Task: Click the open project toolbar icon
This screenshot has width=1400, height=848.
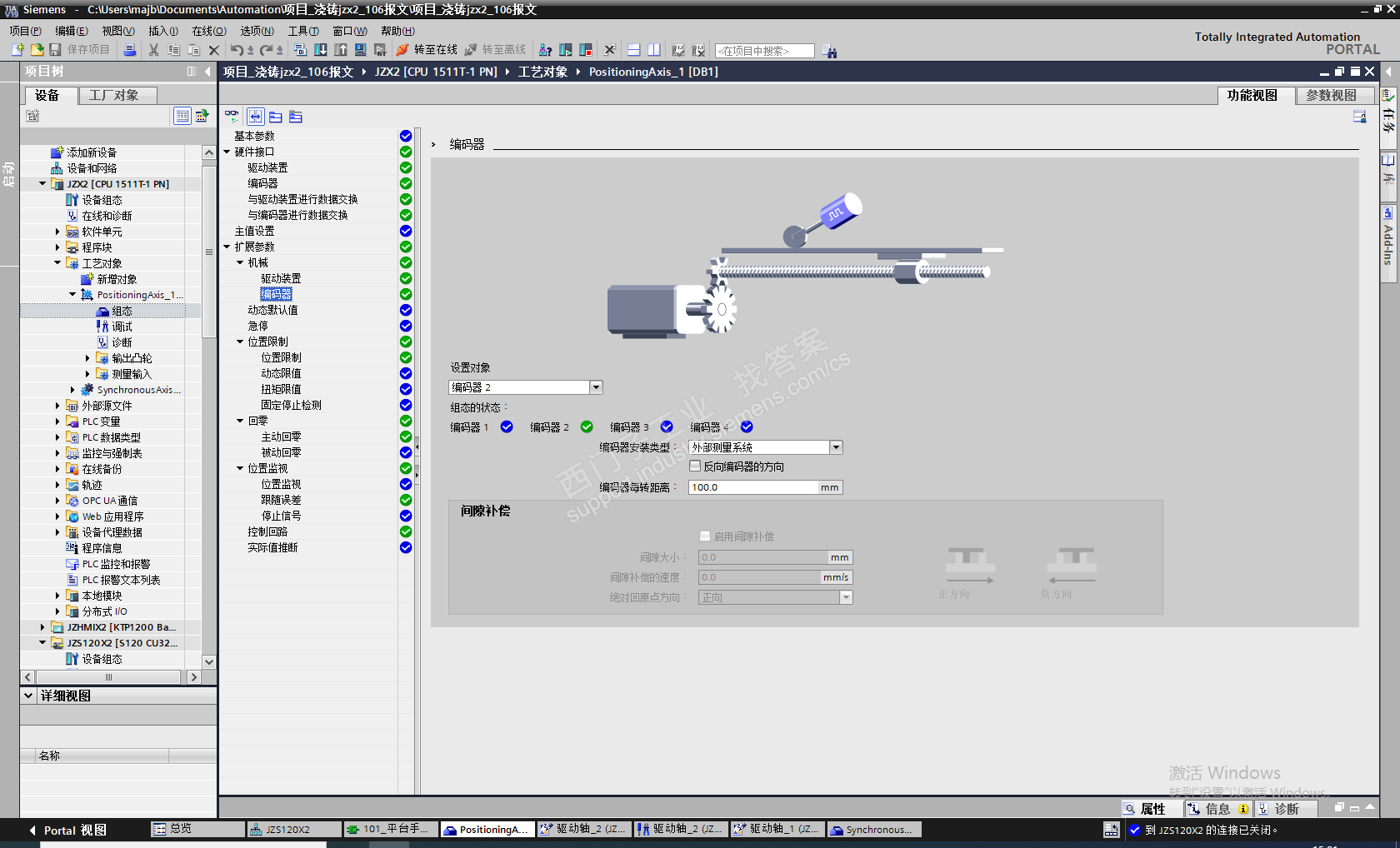Action: point(37,50)
